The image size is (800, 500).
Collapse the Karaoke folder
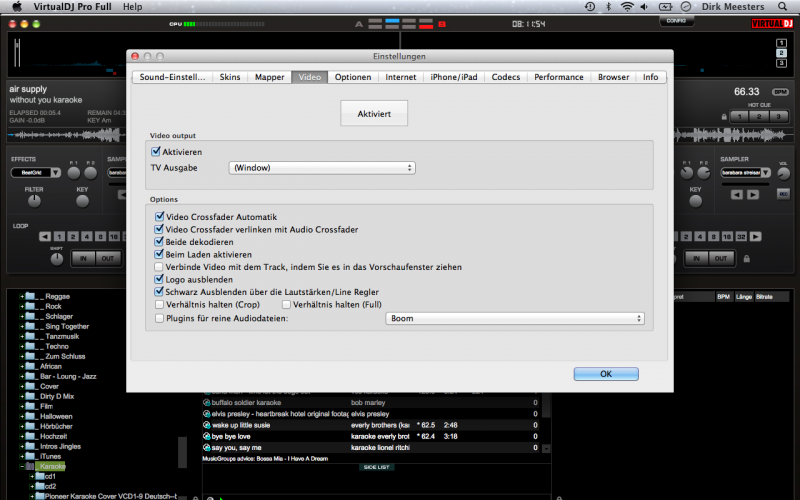pos(22,466)
